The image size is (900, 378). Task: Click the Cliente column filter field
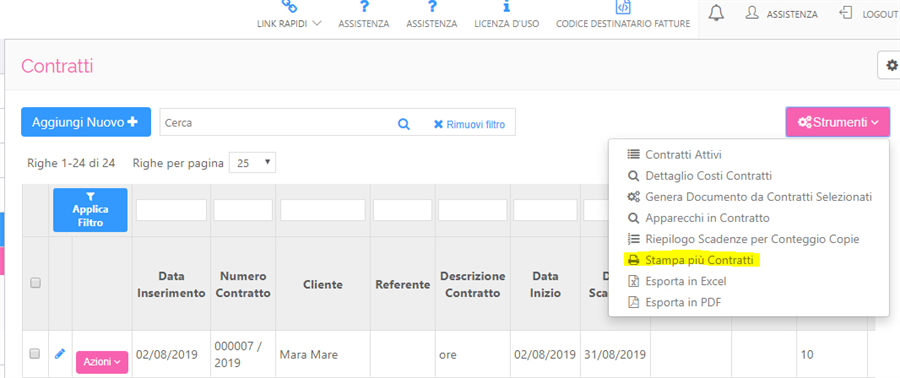click(323, 210)
